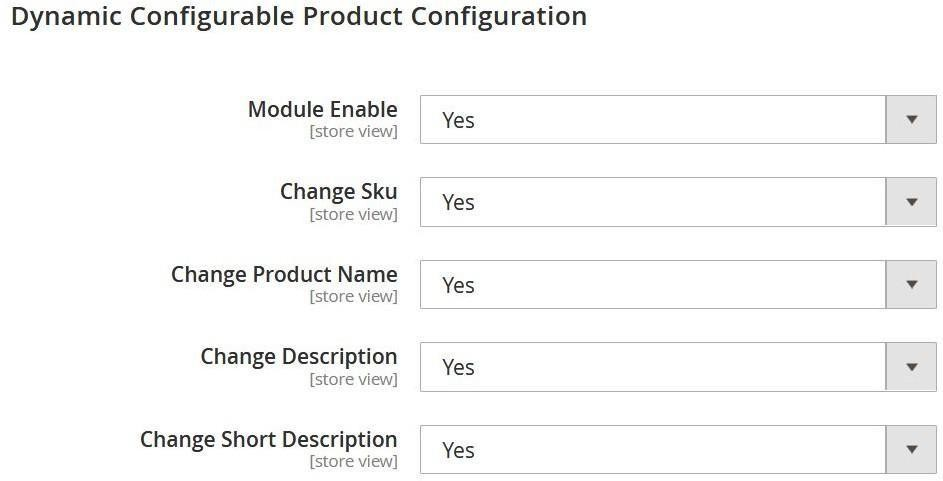Open the Change Sku select field
Image resolution: width=943 pixels, height=481 pixels.
(x=678, y=202)
